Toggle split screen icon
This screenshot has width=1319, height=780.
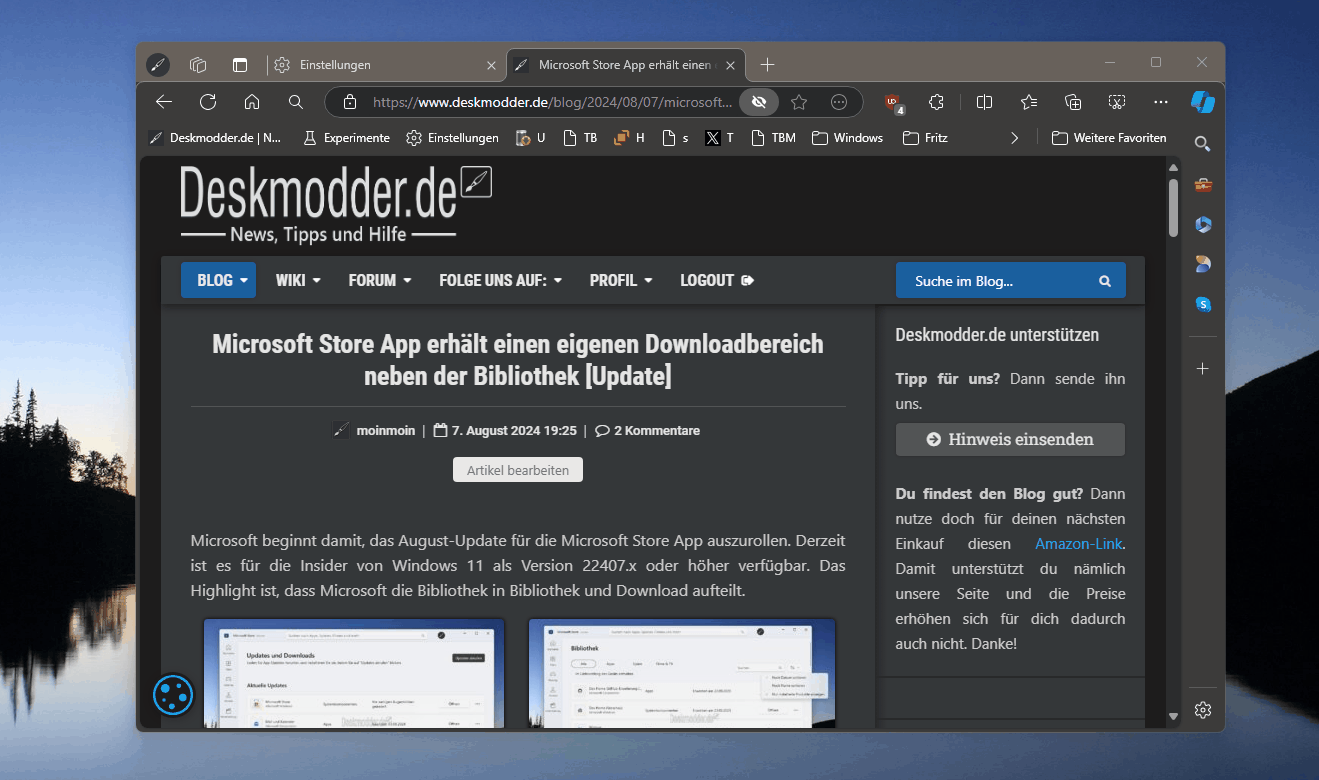coord(984,102)
